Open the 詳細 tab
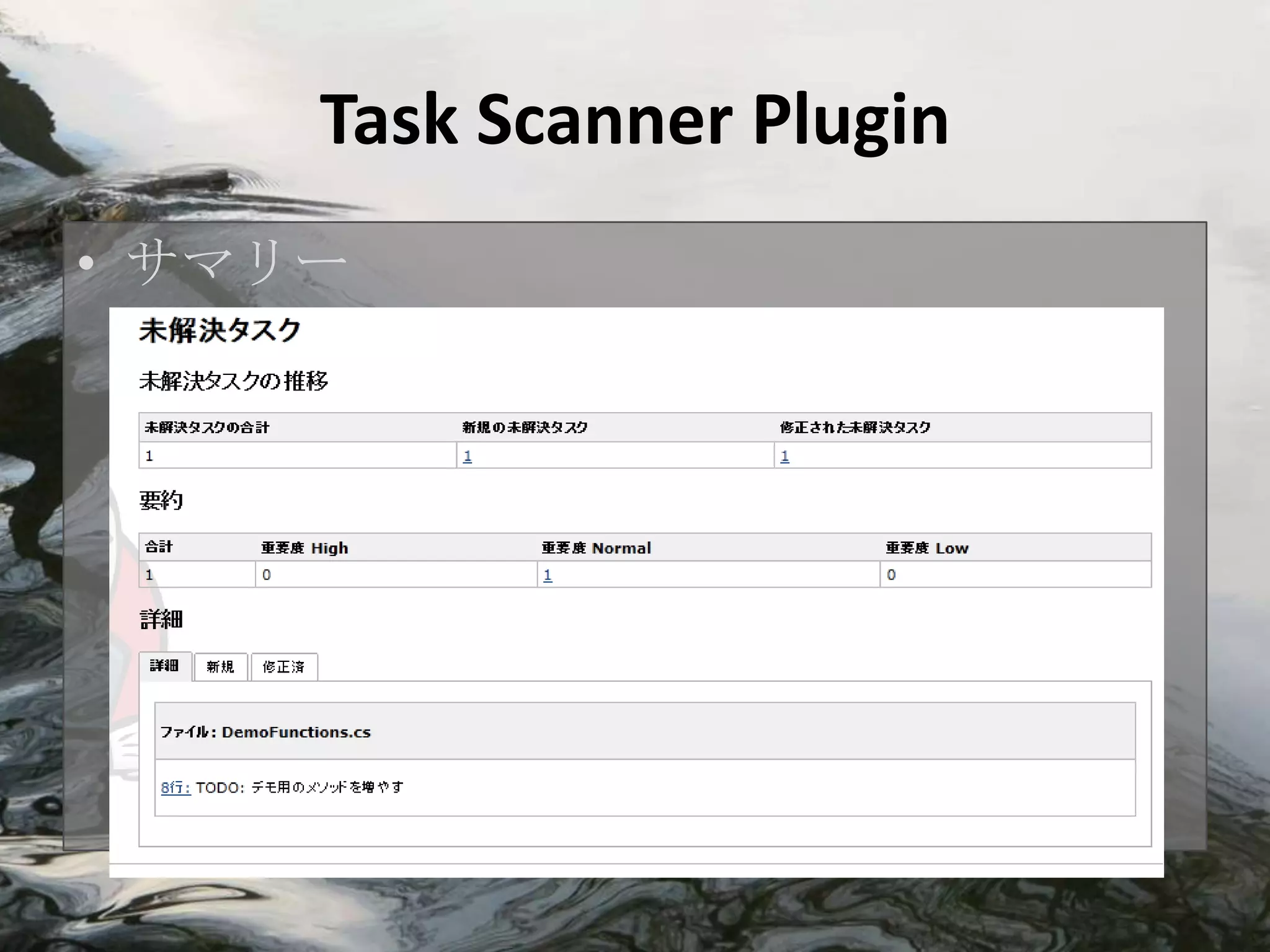Viewport: 1270px width, 952px height. click(165, 666)
